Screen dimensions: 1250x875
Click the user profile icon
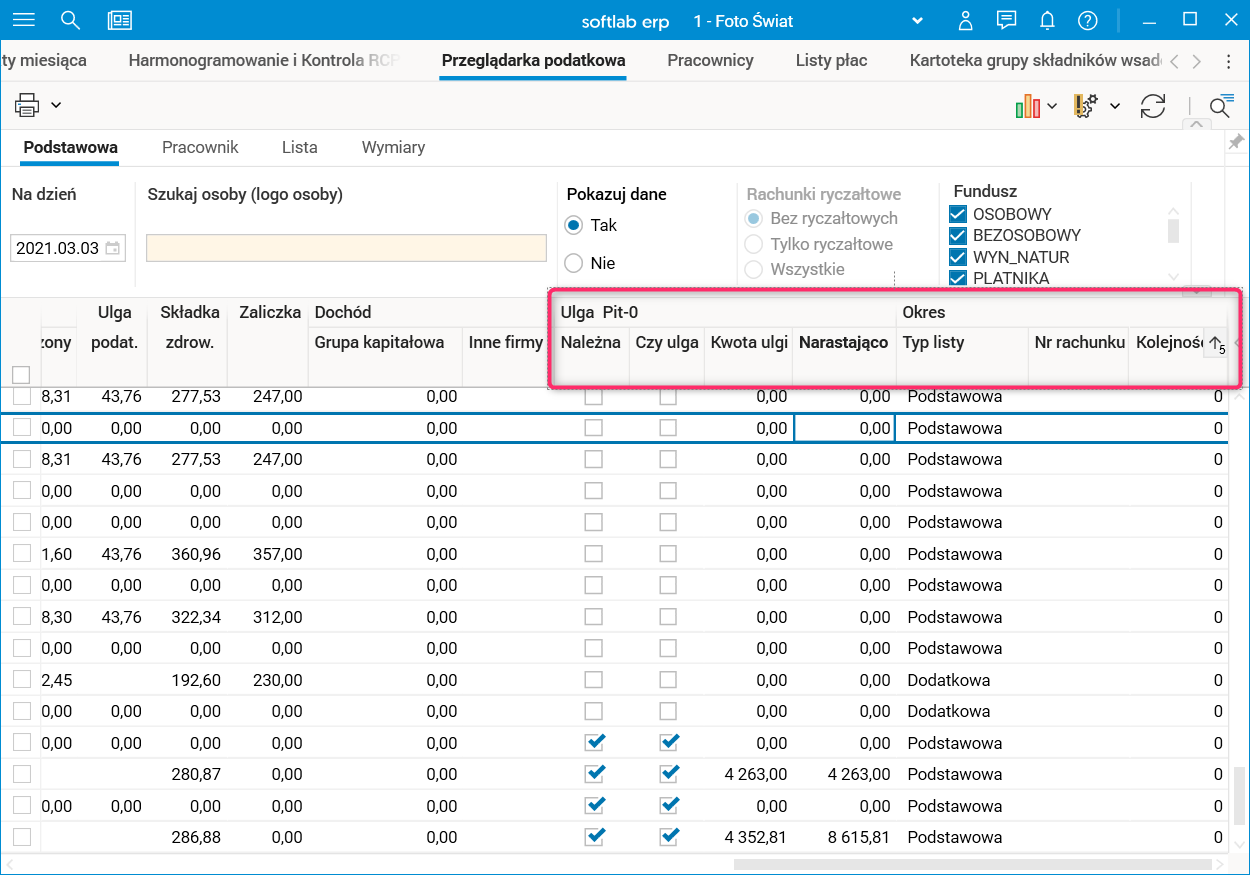tap(965, 21)
